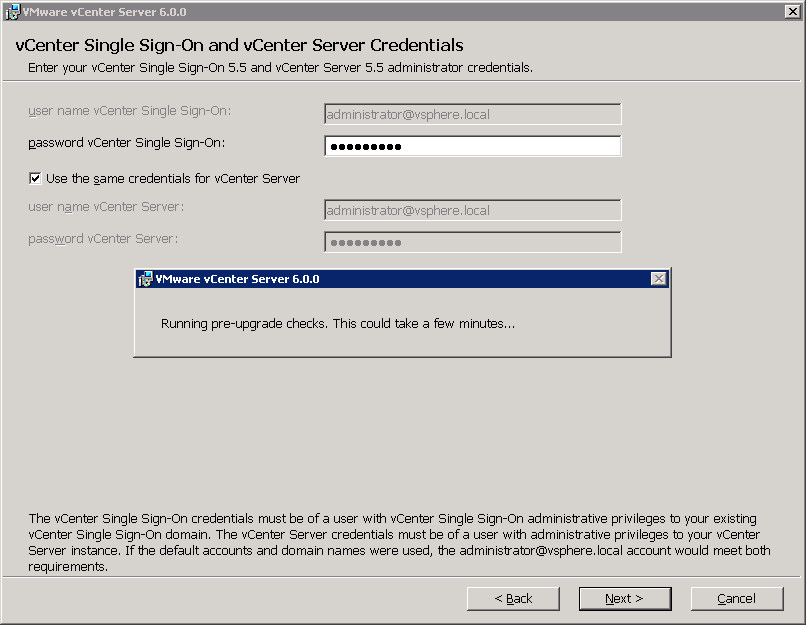The image size is (806, 625).
Task: Uncheck Use the same credentials for vCenter Server
Action: tap(36, 179)
